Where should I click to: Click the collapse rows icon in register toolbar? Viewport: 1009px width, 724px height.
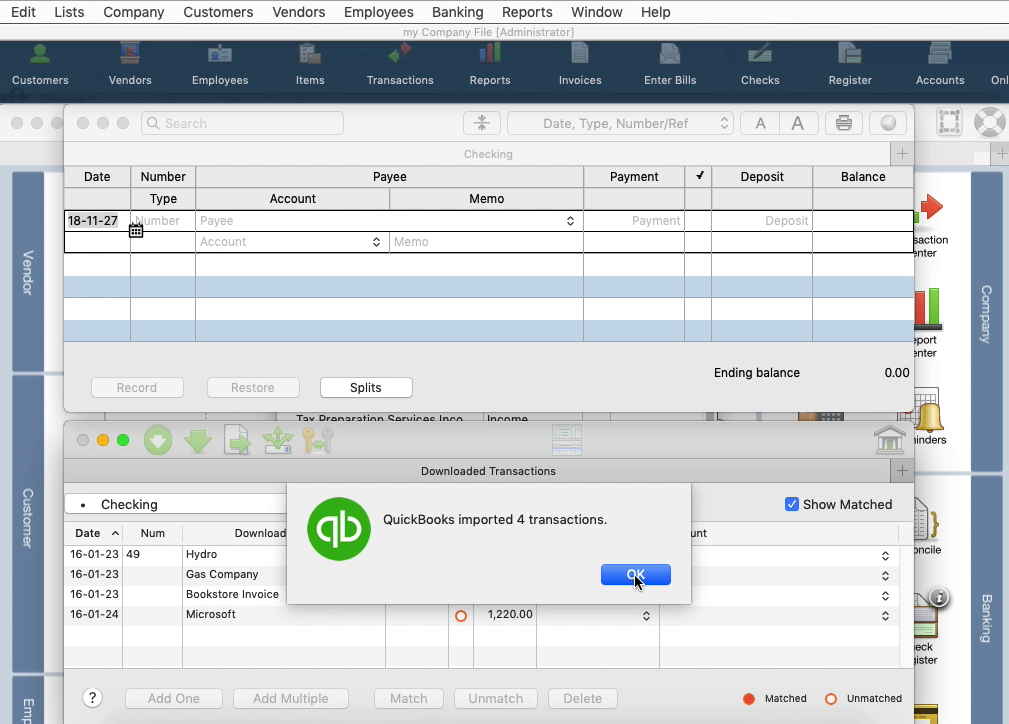(482, 123)
